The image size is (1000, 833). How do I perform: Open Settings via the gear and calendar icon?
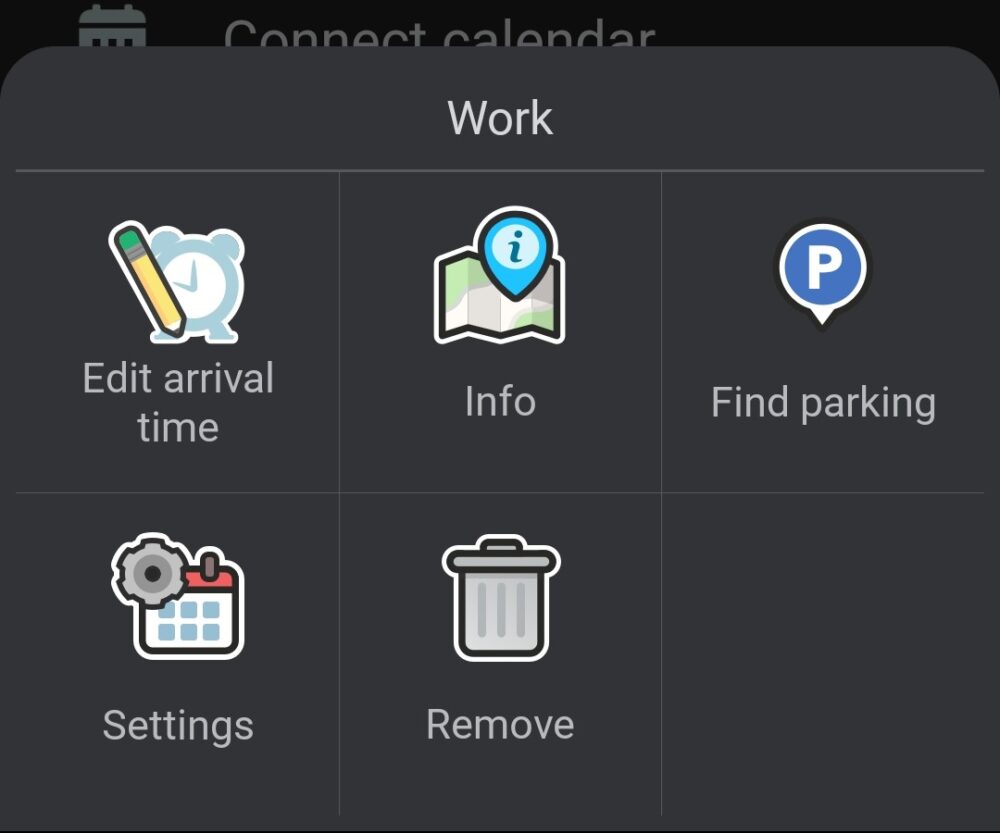(177, 598)
